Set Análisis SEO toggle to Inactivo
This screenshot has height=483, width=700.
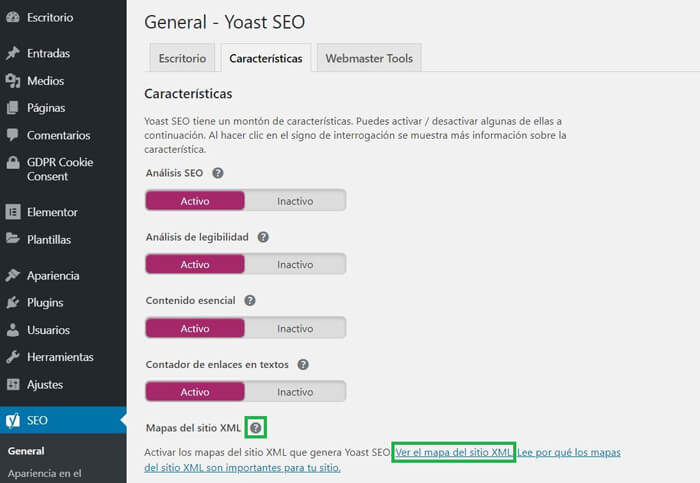coord(295,201)
